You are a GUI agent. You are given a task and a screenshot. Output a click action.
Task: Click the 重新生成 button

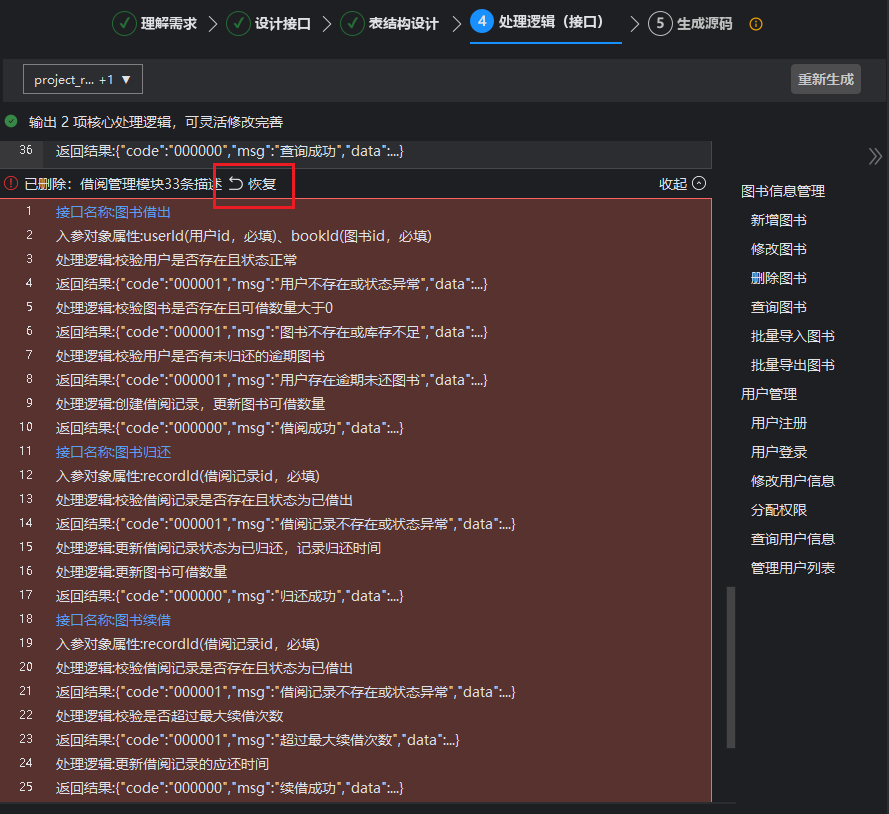click(x=825, y=79)
